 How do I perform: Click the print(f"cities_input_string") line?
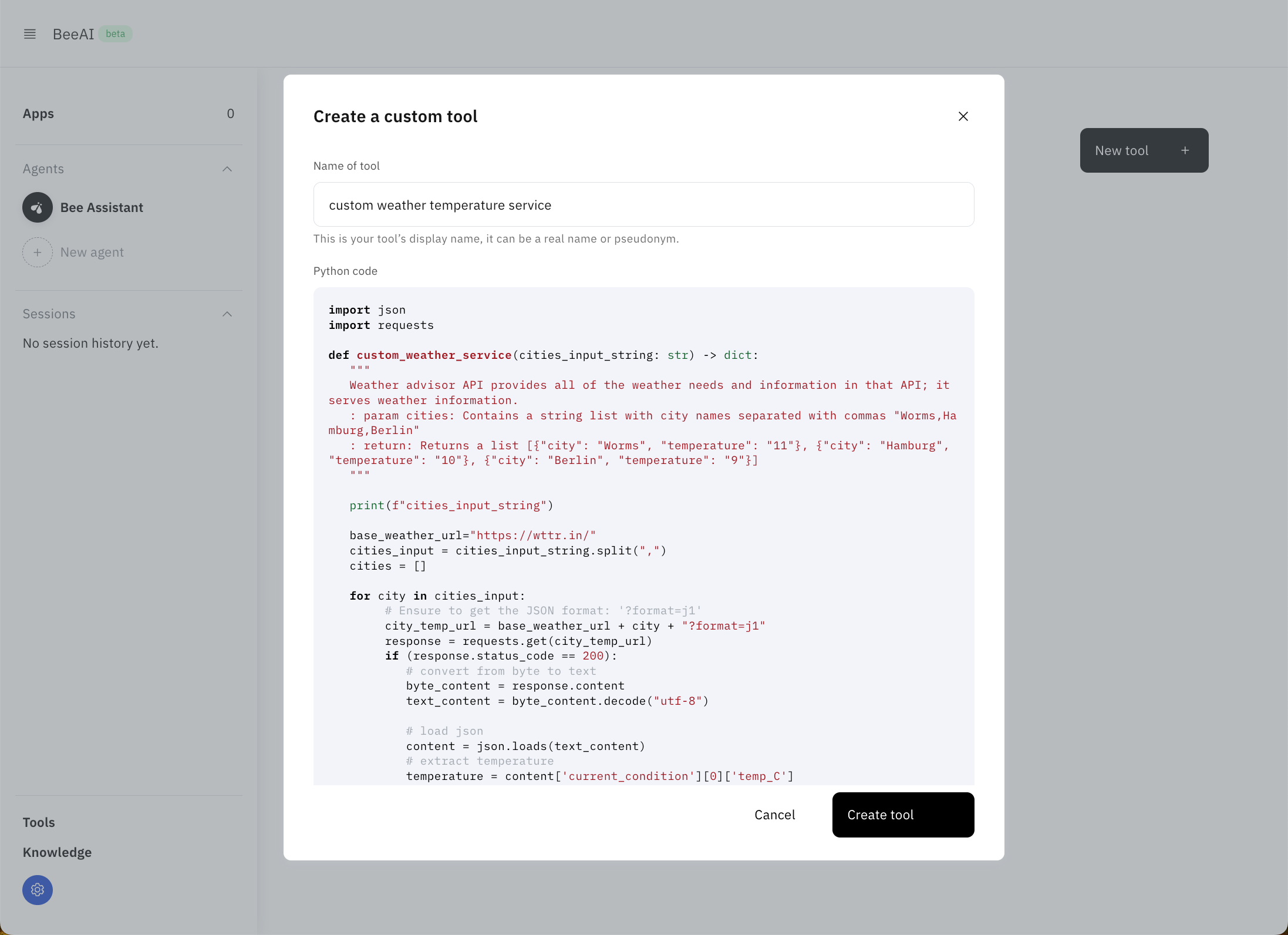click(x=451, y=505)
